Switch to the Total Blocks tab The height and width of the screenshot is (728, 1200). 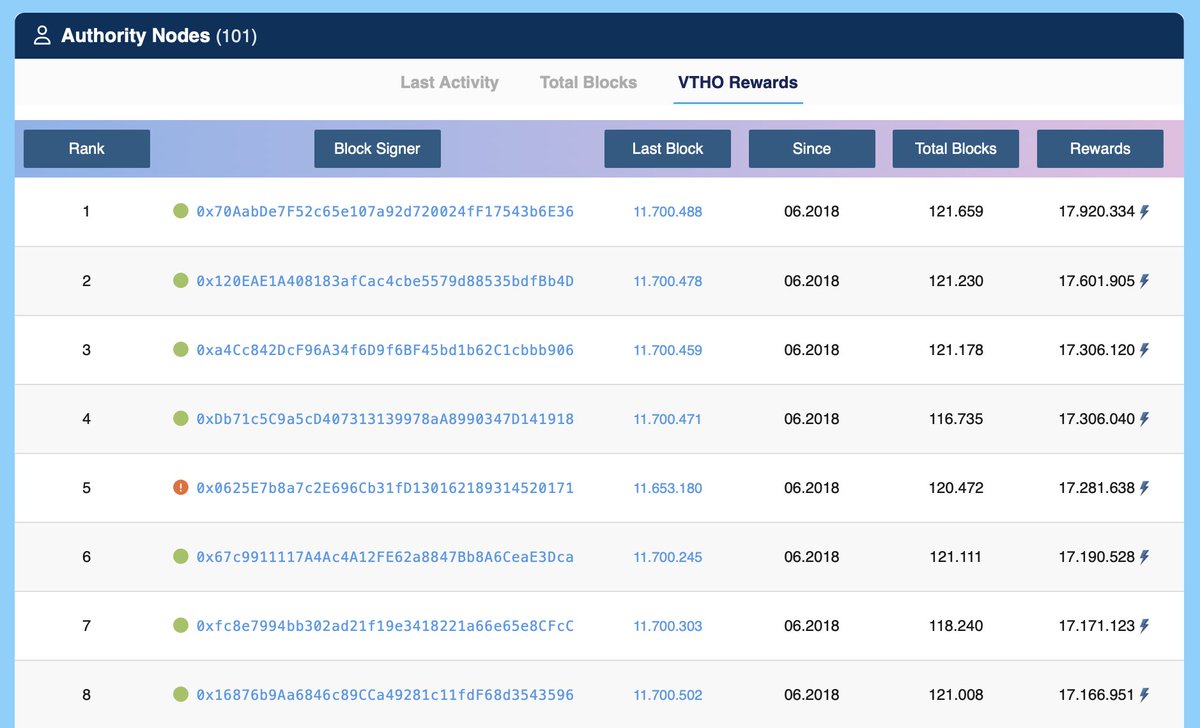click(588, 82)
